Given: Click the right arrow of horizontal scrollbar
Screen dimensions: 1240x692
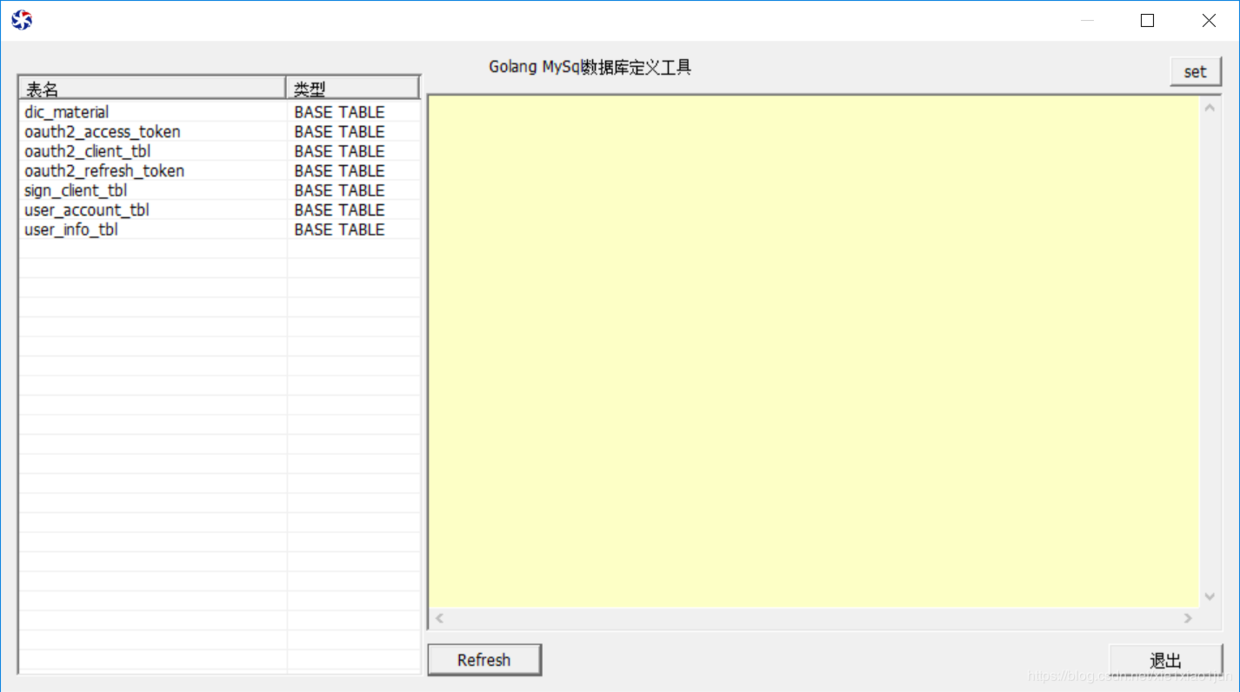Looking at the screenshot, I should 1188,618.
